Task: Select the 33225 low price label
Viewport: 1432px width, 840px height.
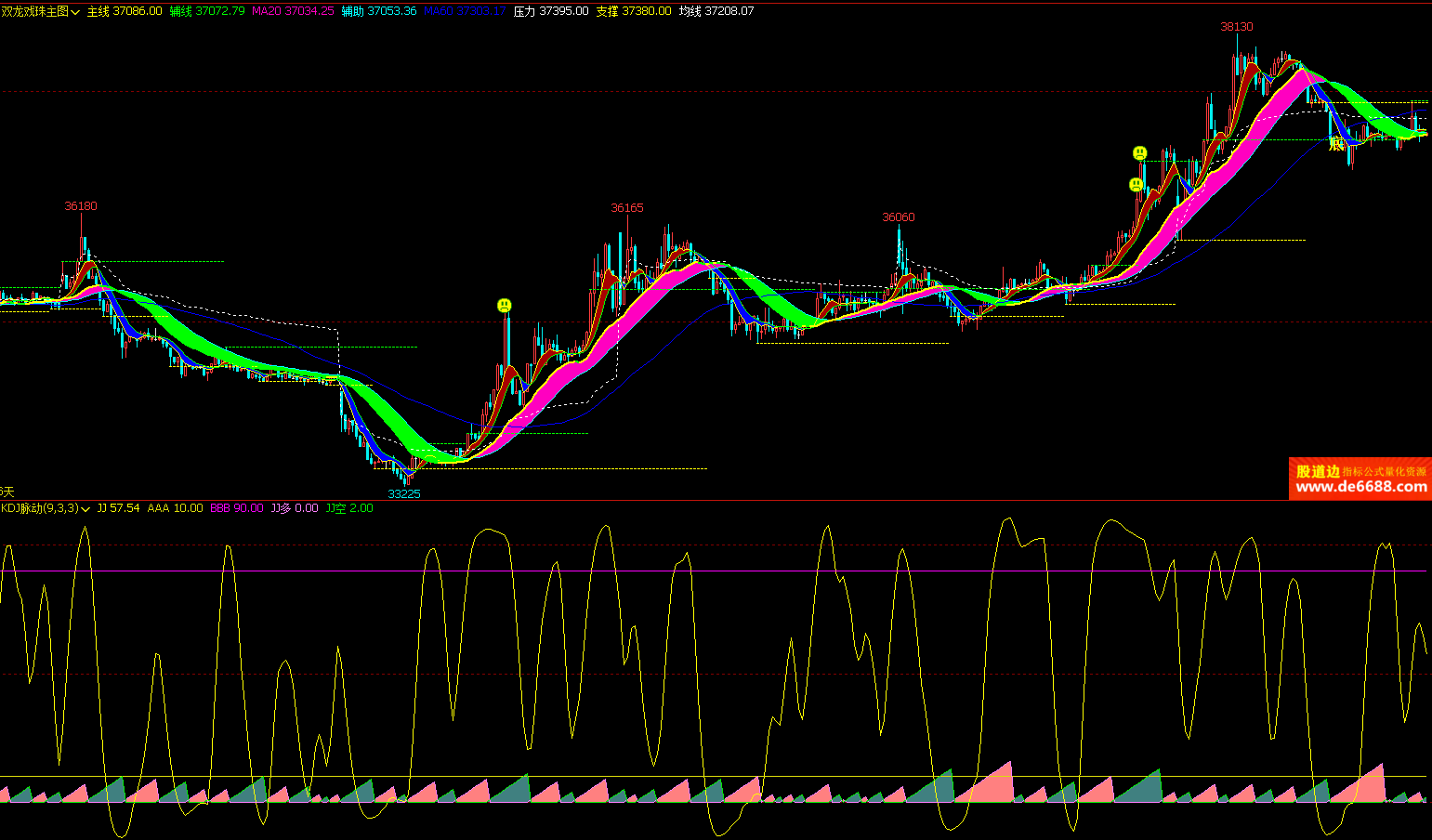Action: point(403,493)
